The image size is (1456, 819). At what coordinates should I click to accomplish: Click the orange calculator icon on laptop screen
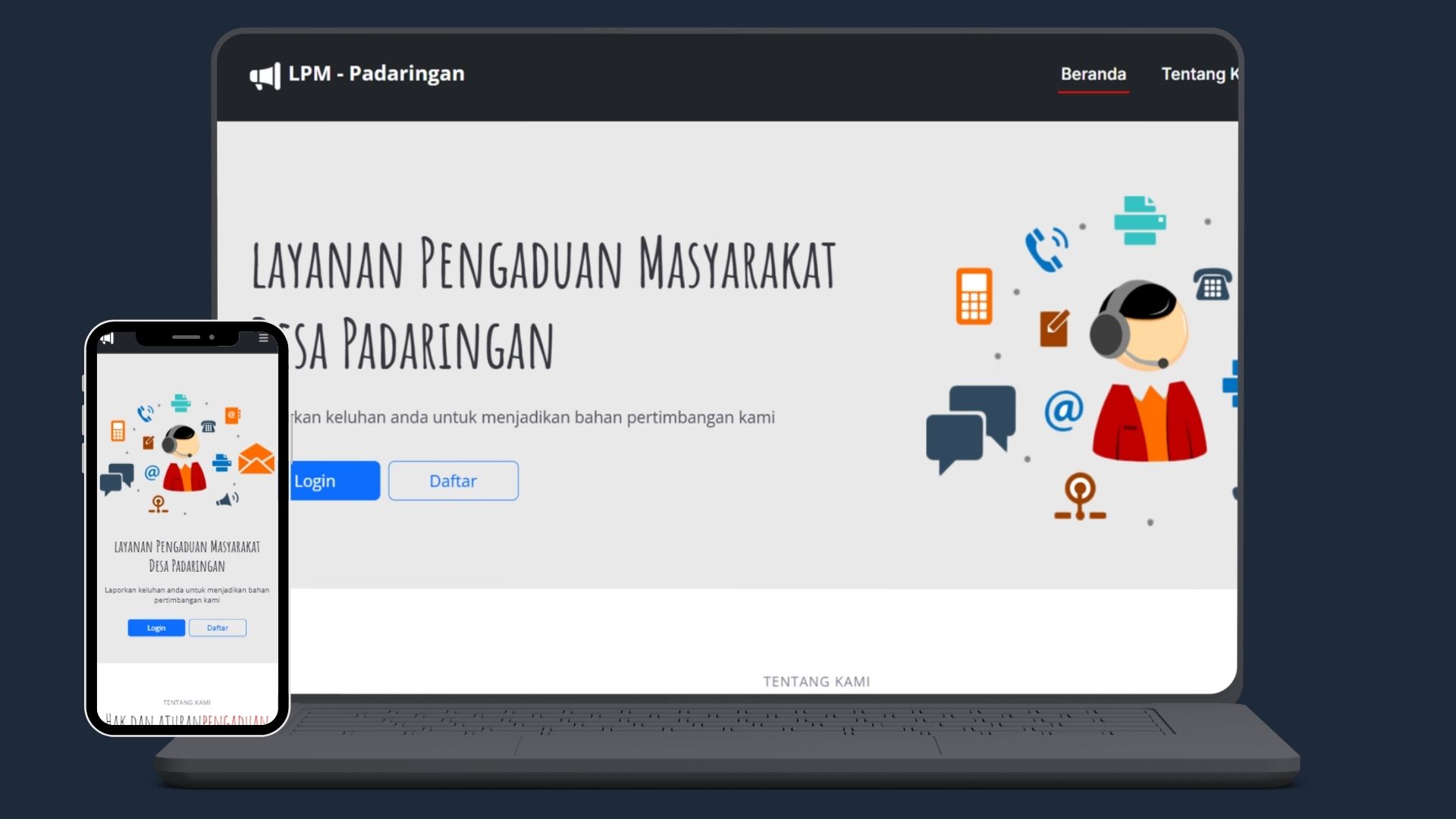(974, 296)
